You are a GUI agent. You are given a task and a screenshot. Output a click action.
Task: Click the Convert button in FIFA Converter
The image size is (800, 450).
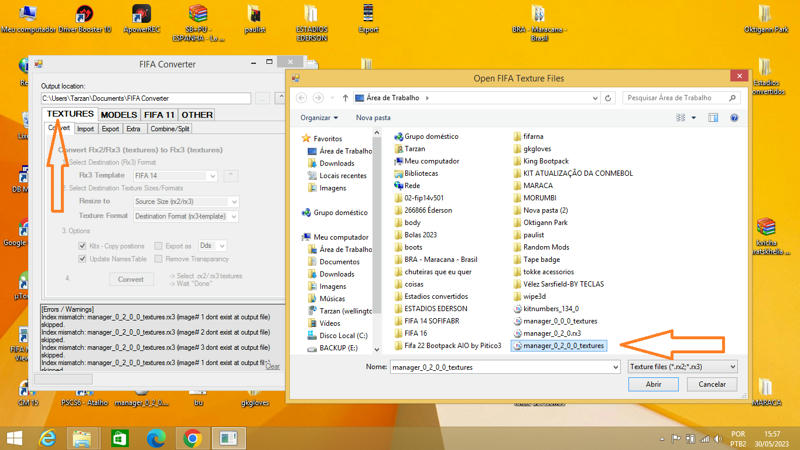[x=131, y=280]
